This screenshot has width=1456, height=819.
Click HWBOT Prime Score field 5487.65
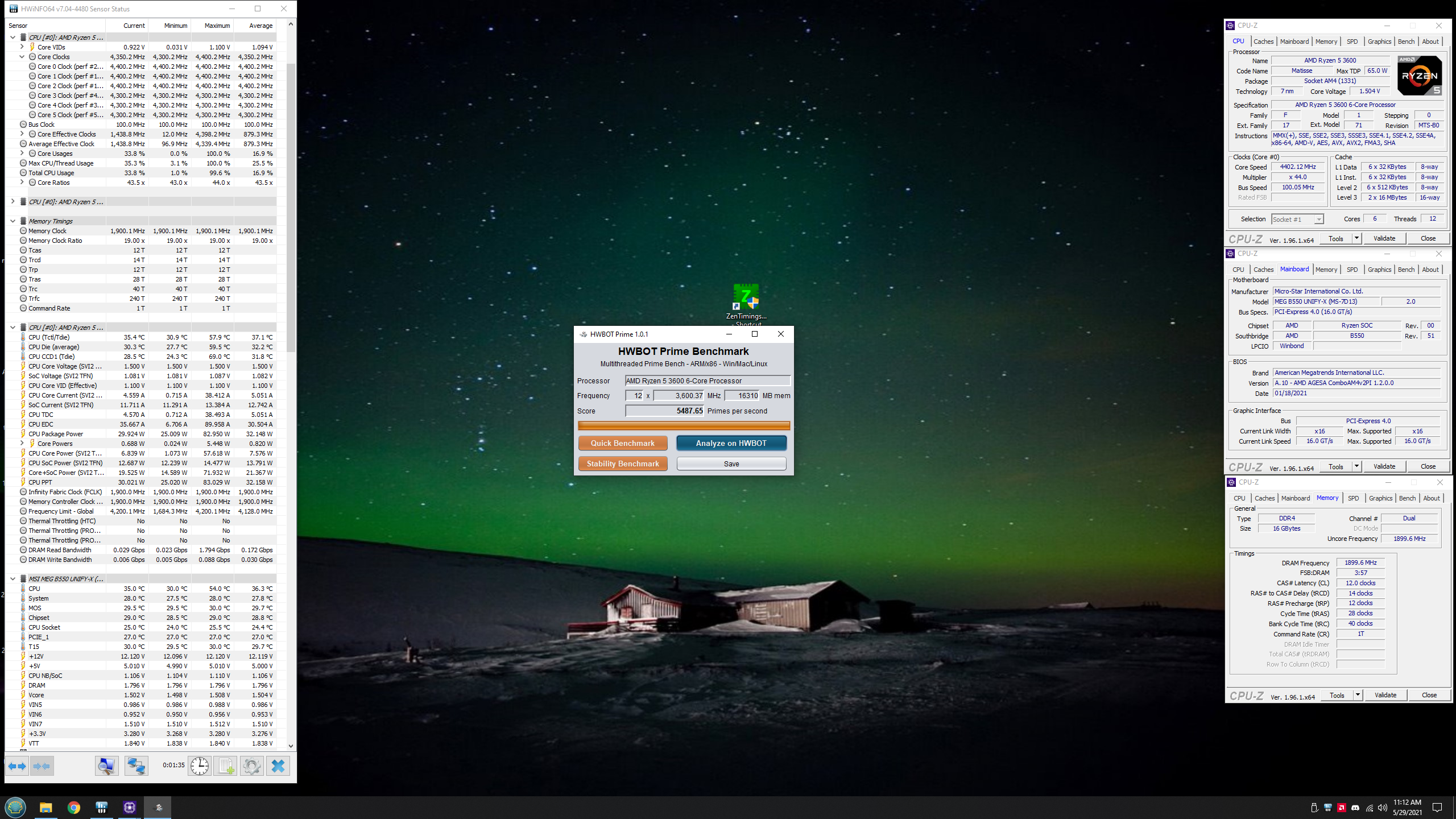coord(665,411)
